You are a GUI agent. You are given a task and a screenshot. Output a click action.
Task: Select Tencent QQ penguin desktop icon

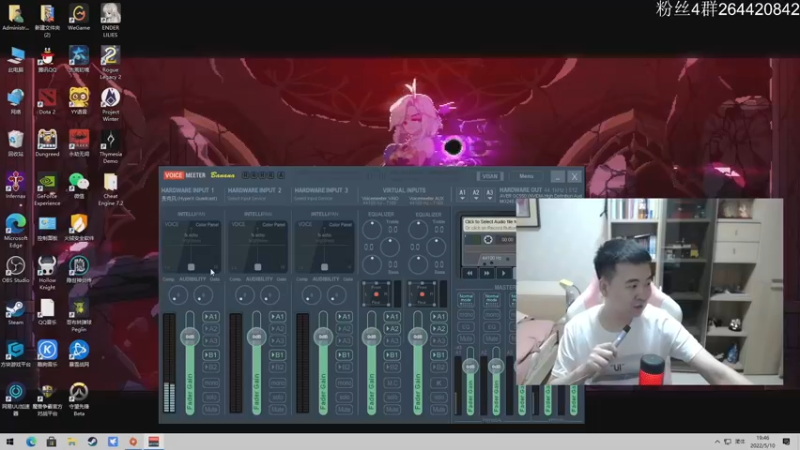[x=47, y=60]
